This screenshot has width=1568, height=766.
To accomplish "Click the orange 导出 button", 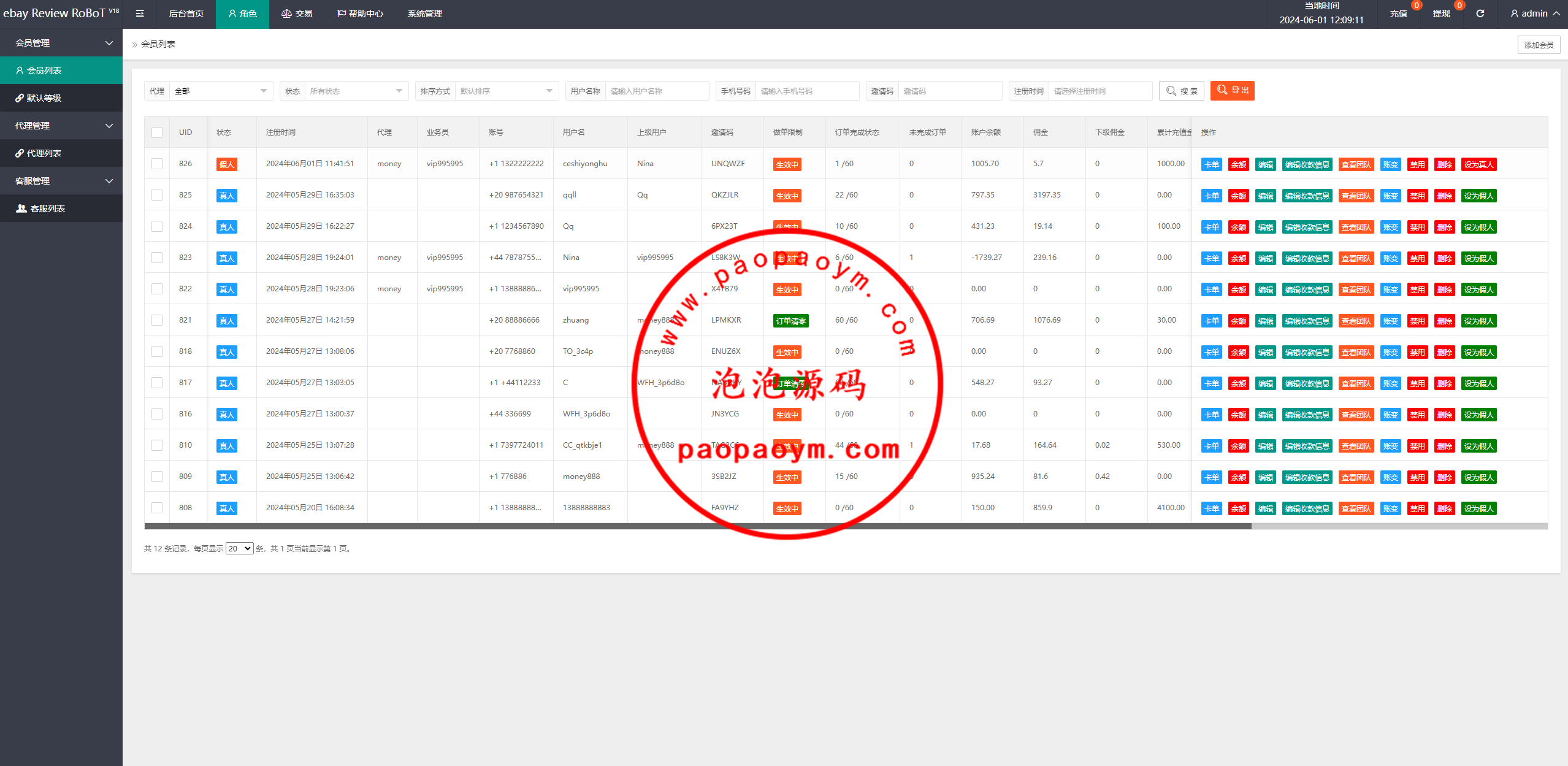I will [x=1233, y=90].
